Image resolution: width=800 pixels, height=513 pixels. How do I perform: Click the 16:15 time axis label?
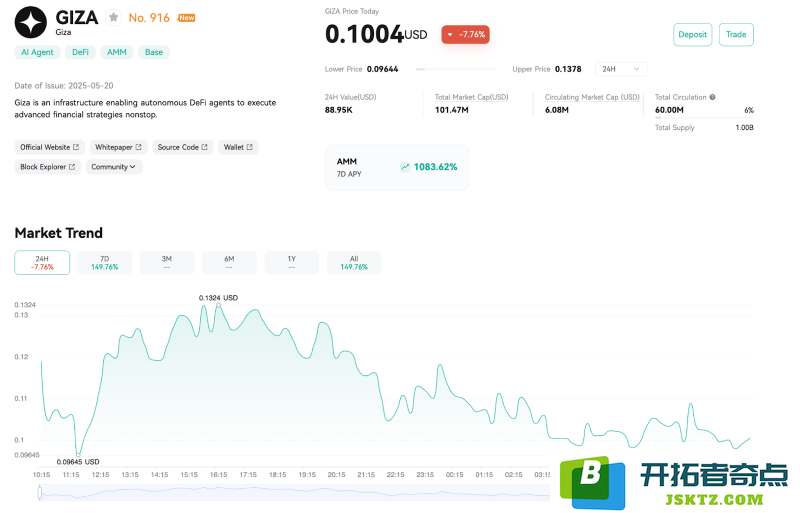point(218,475)
